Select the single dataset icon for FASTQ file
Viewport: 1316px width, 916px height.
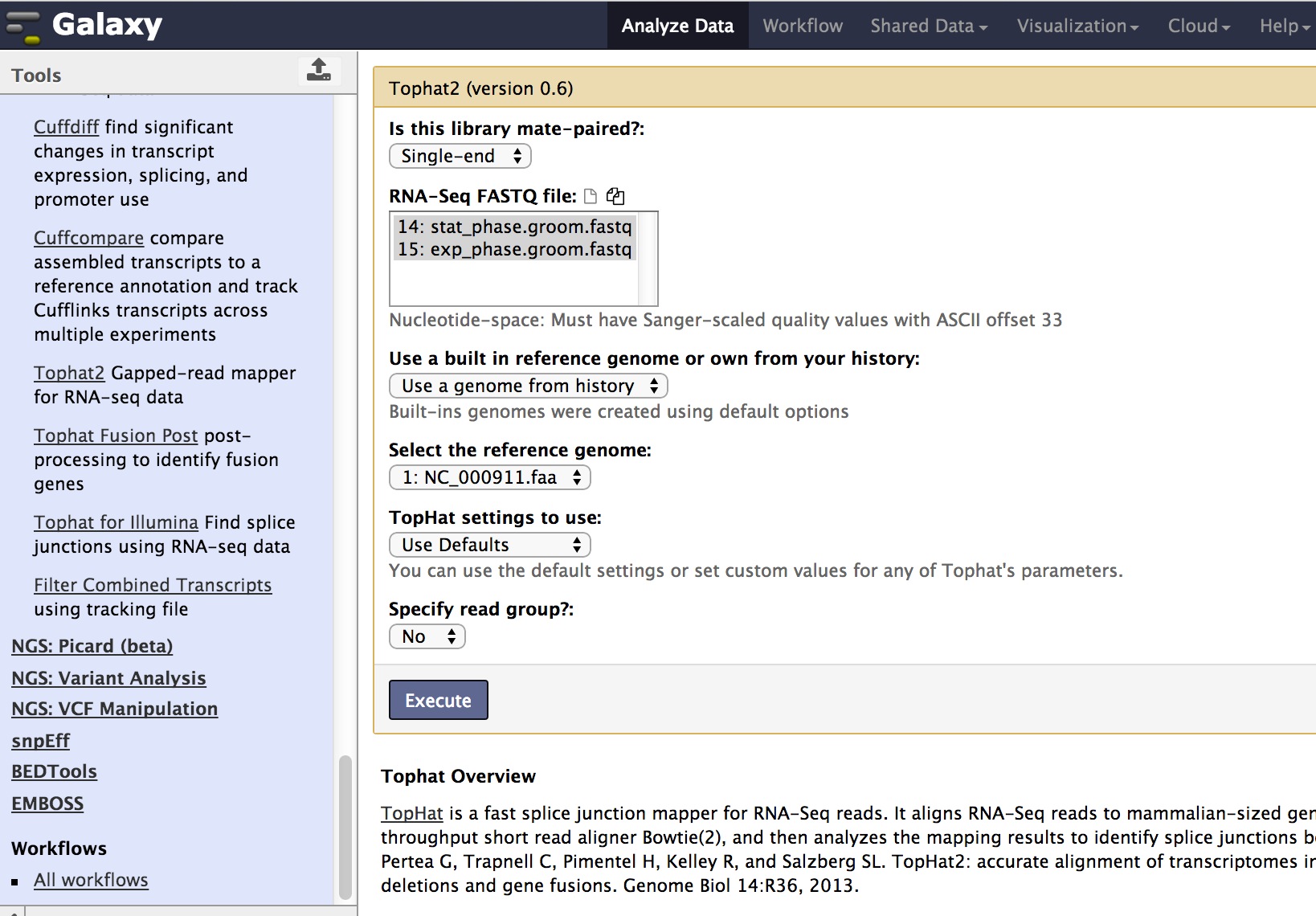tap(591, 196)
